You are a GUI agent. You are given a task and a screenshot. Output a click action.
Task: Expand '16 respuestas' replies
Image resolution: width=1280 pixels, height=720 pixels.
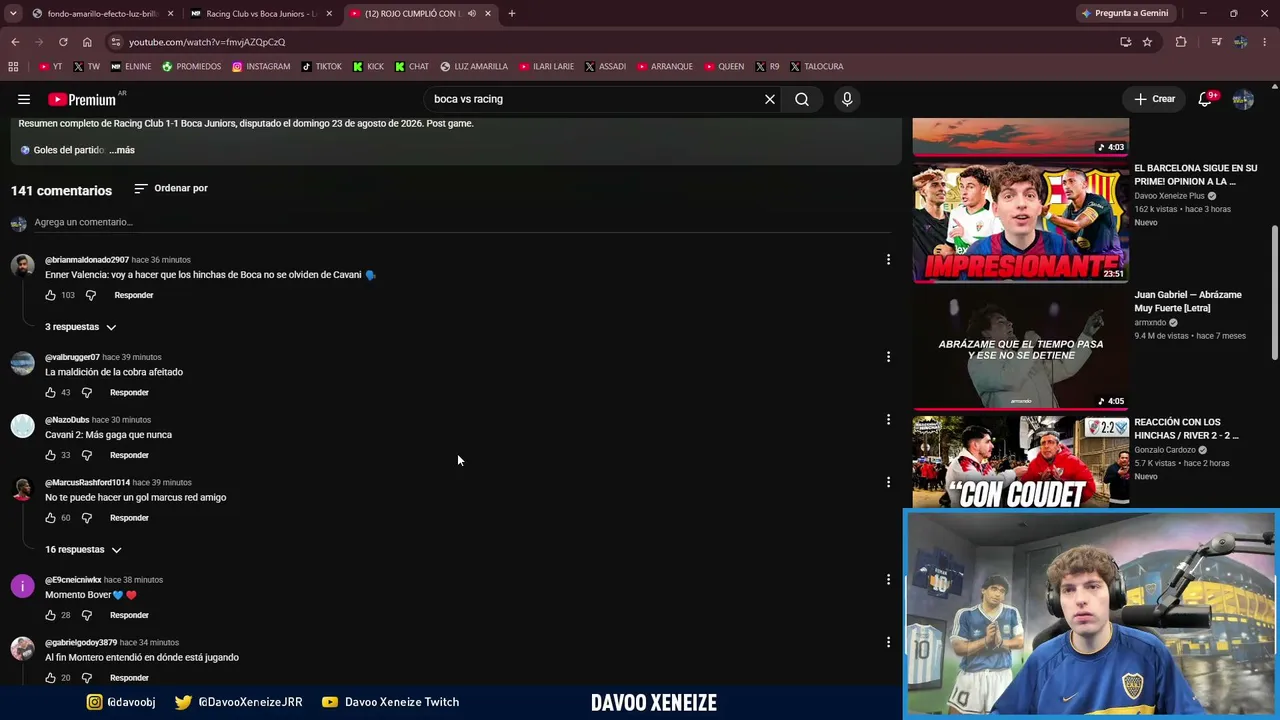(x=83, y=550)
